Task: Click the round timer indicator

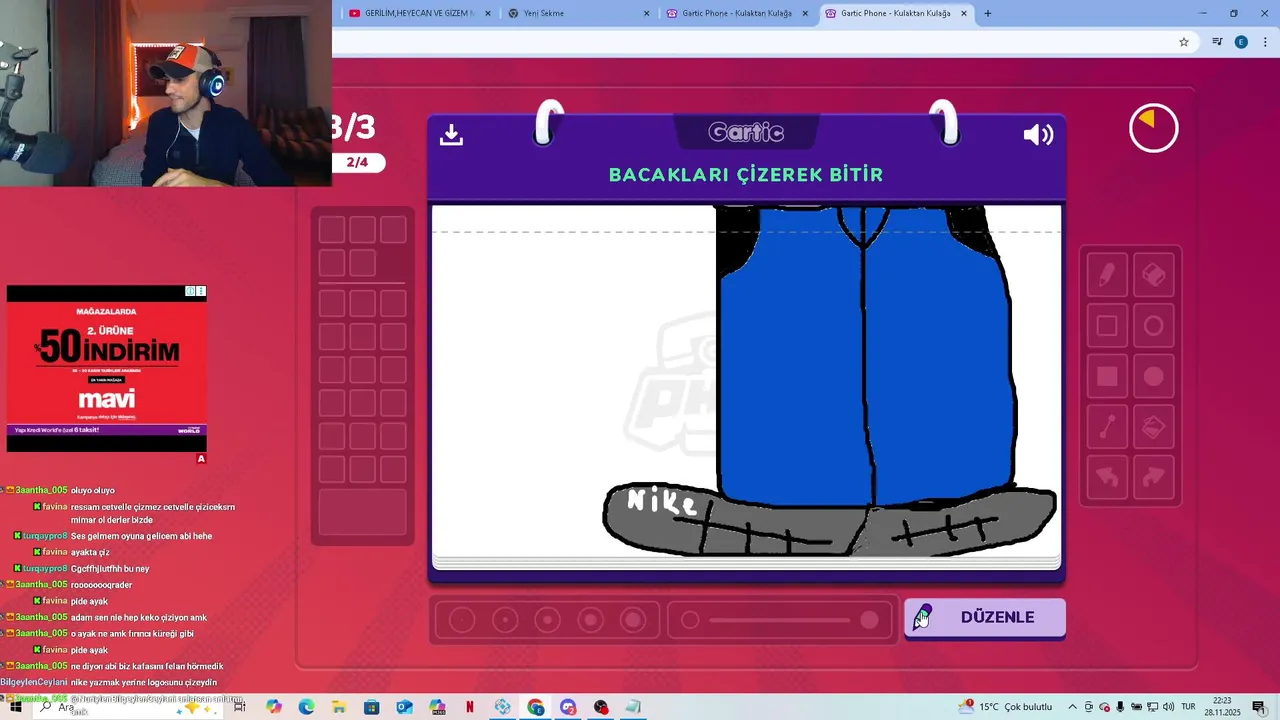Action: (1154, 129)
